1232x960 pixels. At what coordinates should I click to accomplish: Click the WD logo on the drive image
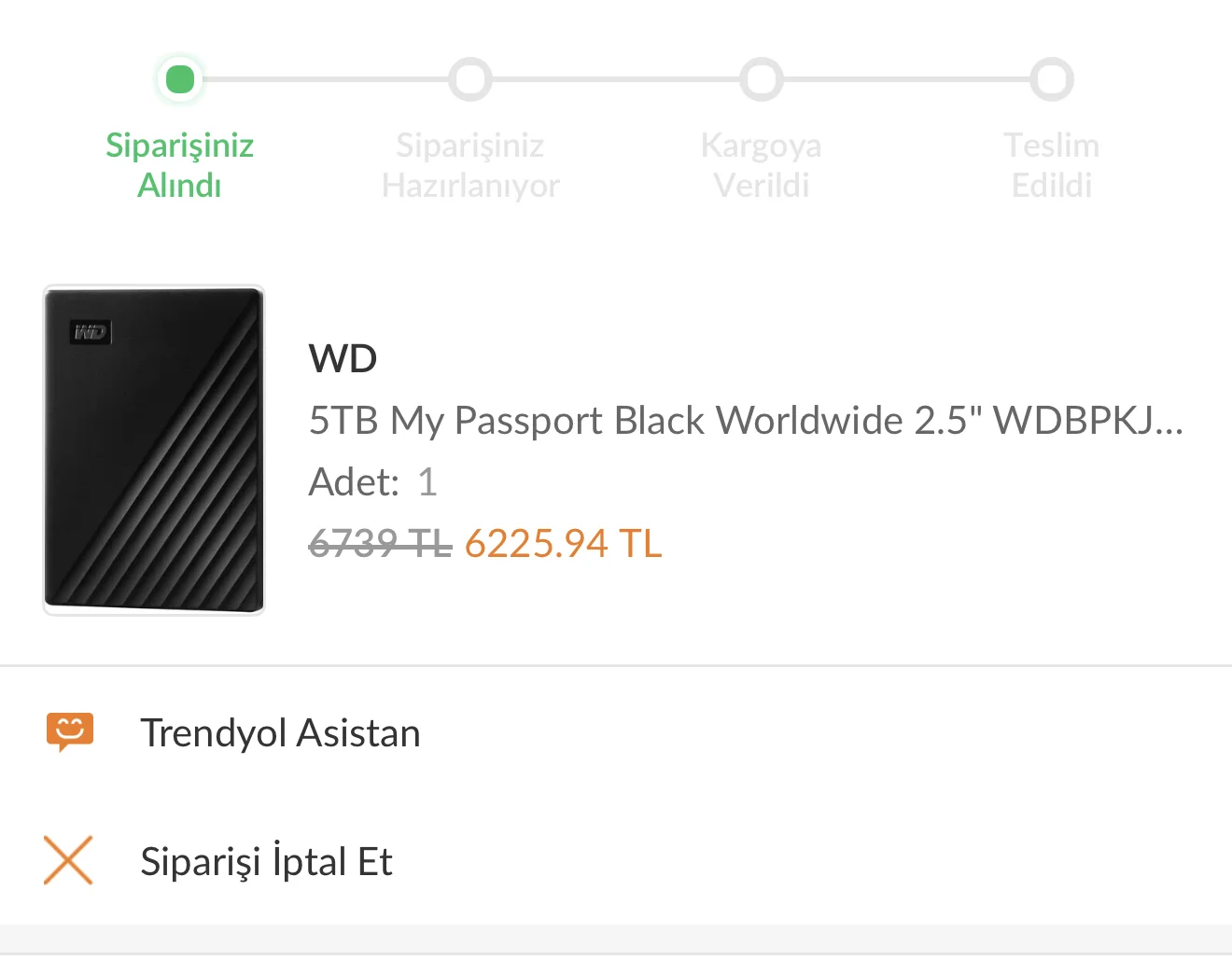point(91,331)
